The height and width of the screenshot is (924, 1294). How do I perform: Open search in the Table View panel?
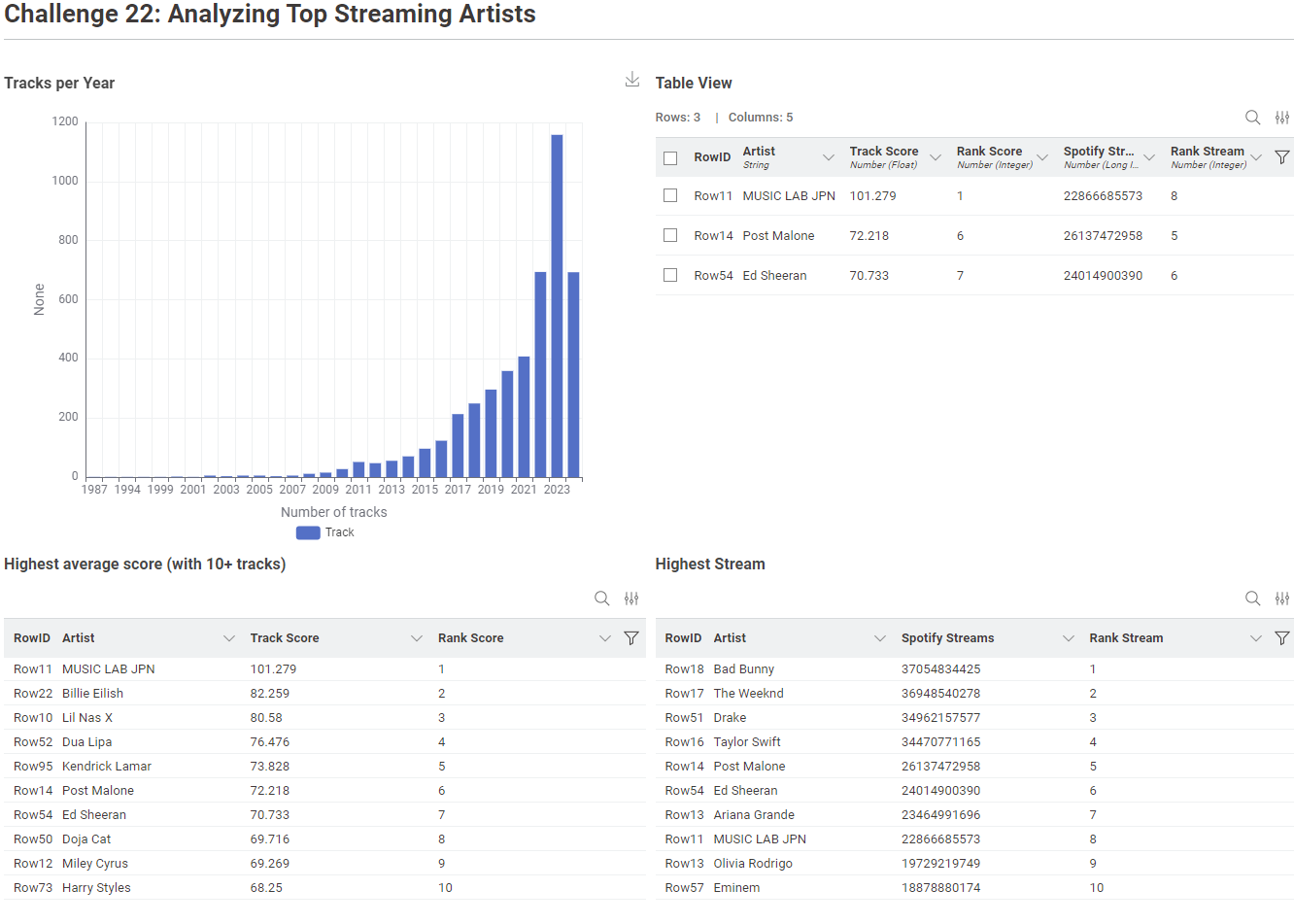(1253, 118)
